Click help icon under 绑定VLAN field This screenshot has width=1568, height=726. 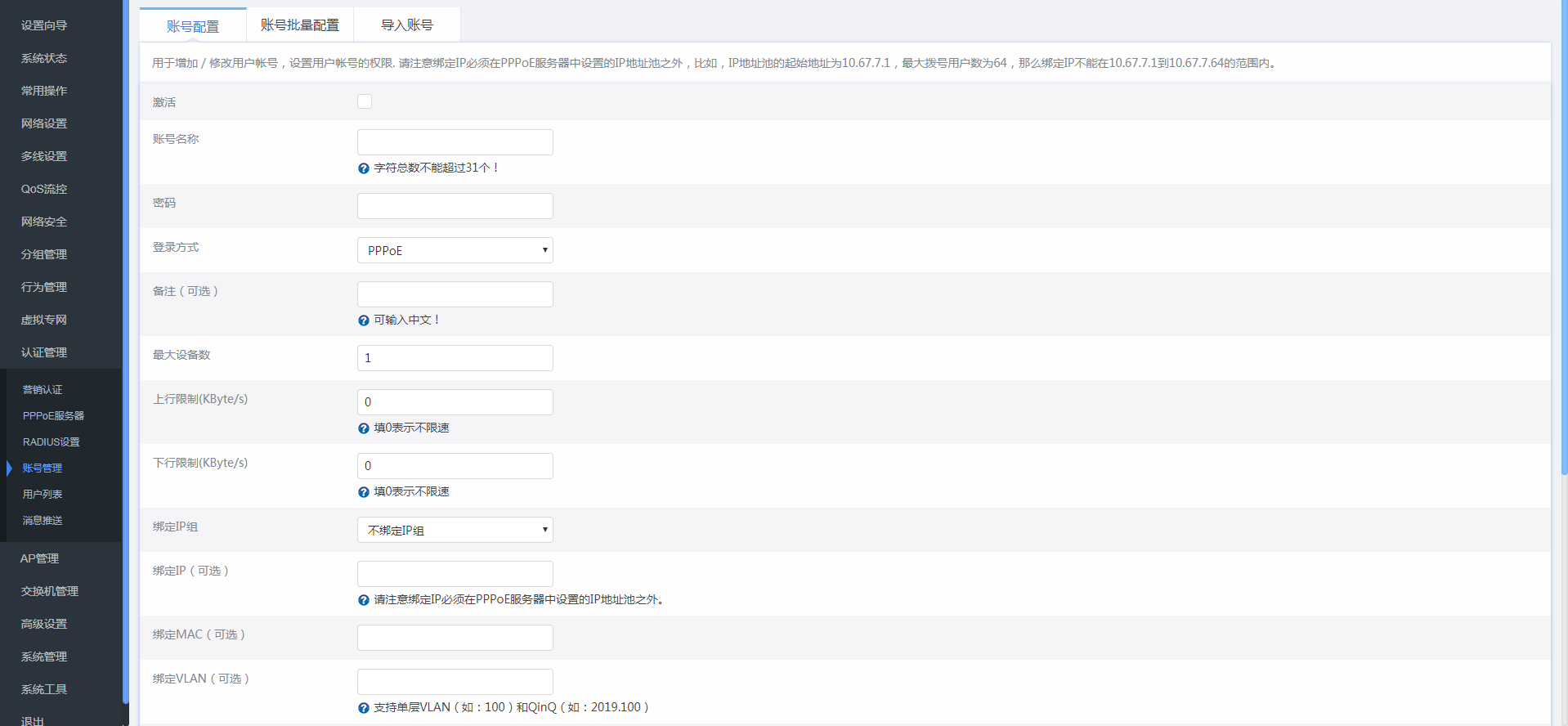pyautogui.click(x=364, y=708)
